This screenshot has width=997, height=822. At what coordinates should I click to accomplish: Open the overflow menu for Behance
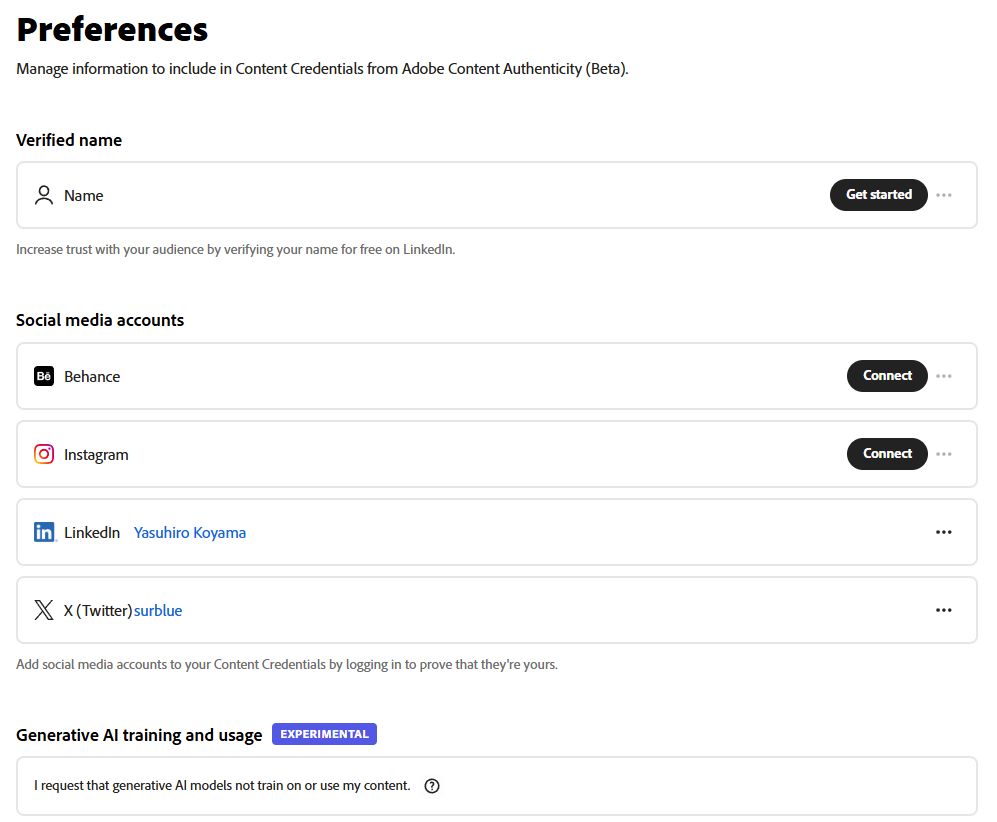[944, 376]
